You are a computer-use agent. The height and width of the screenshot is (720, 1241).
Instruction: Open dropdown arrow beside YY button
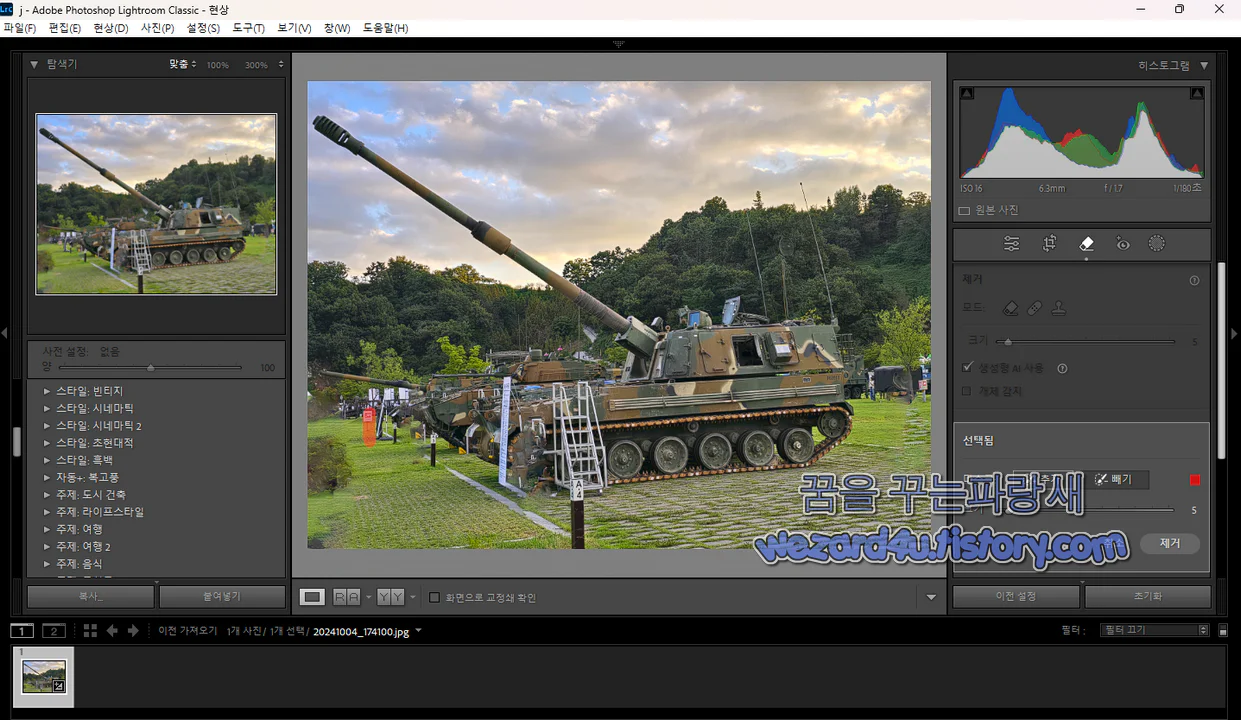pos(412,597)
